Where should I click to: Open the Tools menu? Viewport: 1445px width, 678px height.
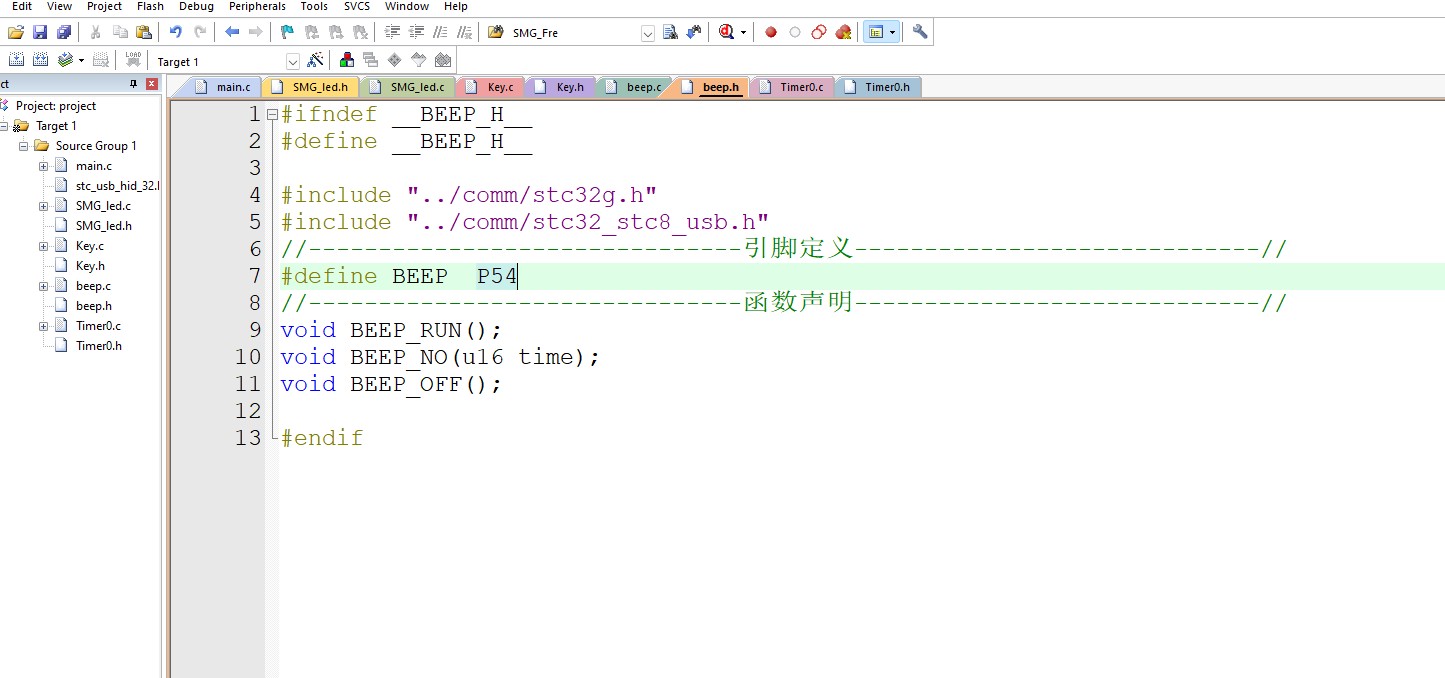314,6
